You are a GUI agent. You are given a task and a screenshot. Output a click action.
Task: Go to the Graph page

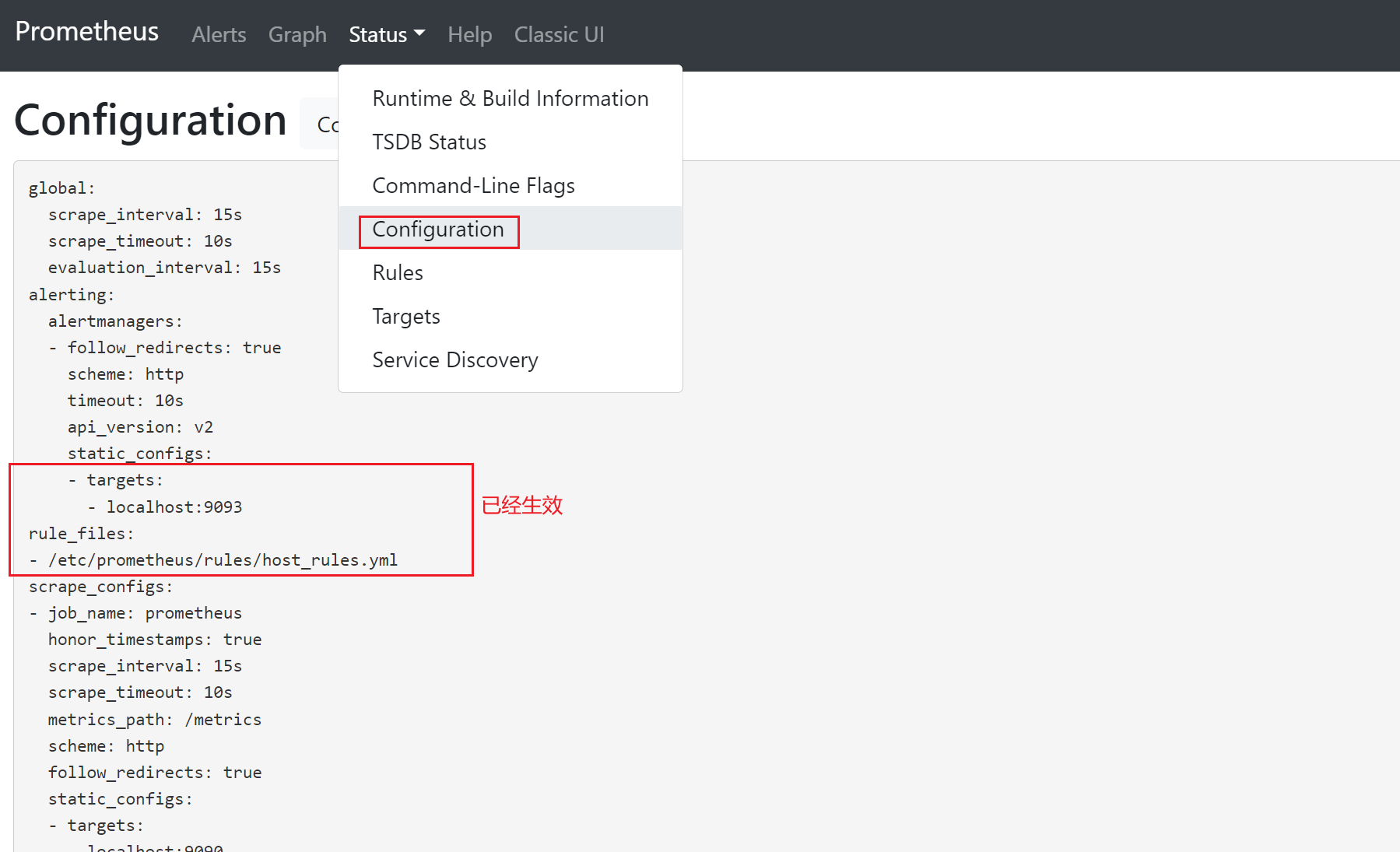click(297, 35)
